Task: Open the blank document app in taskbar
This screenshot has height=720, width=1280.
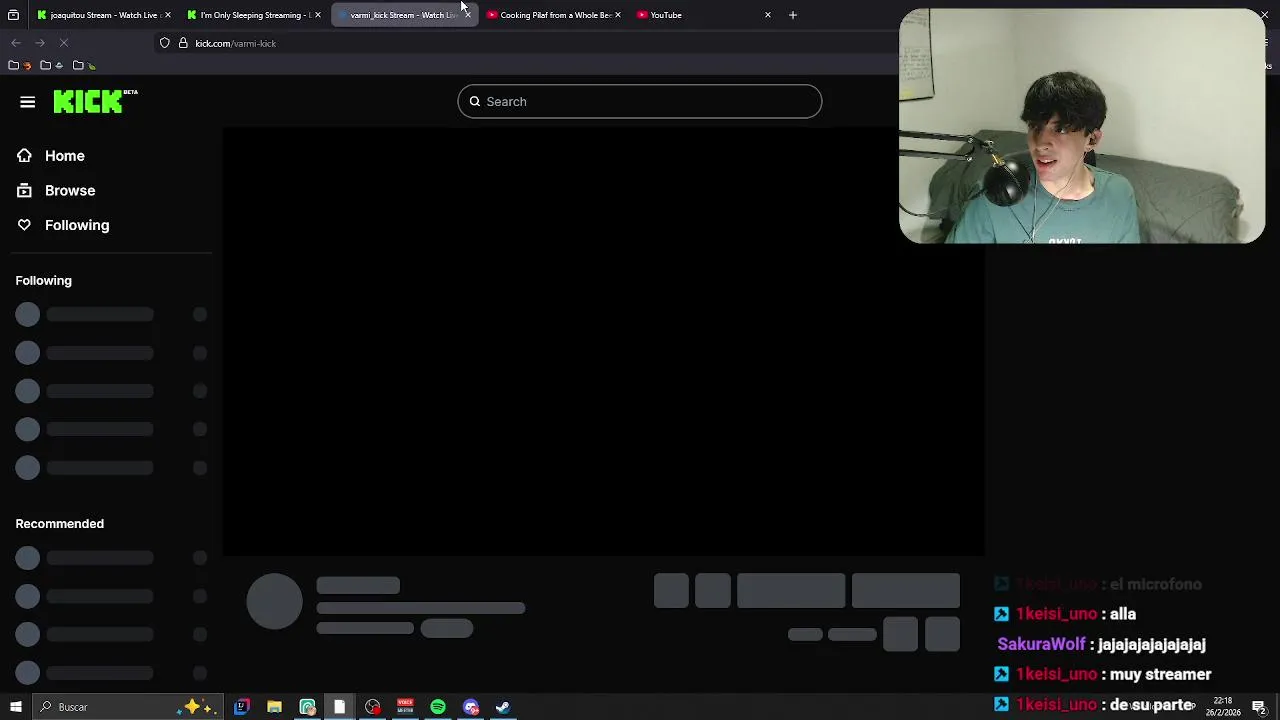Action: tap(340, 707)
